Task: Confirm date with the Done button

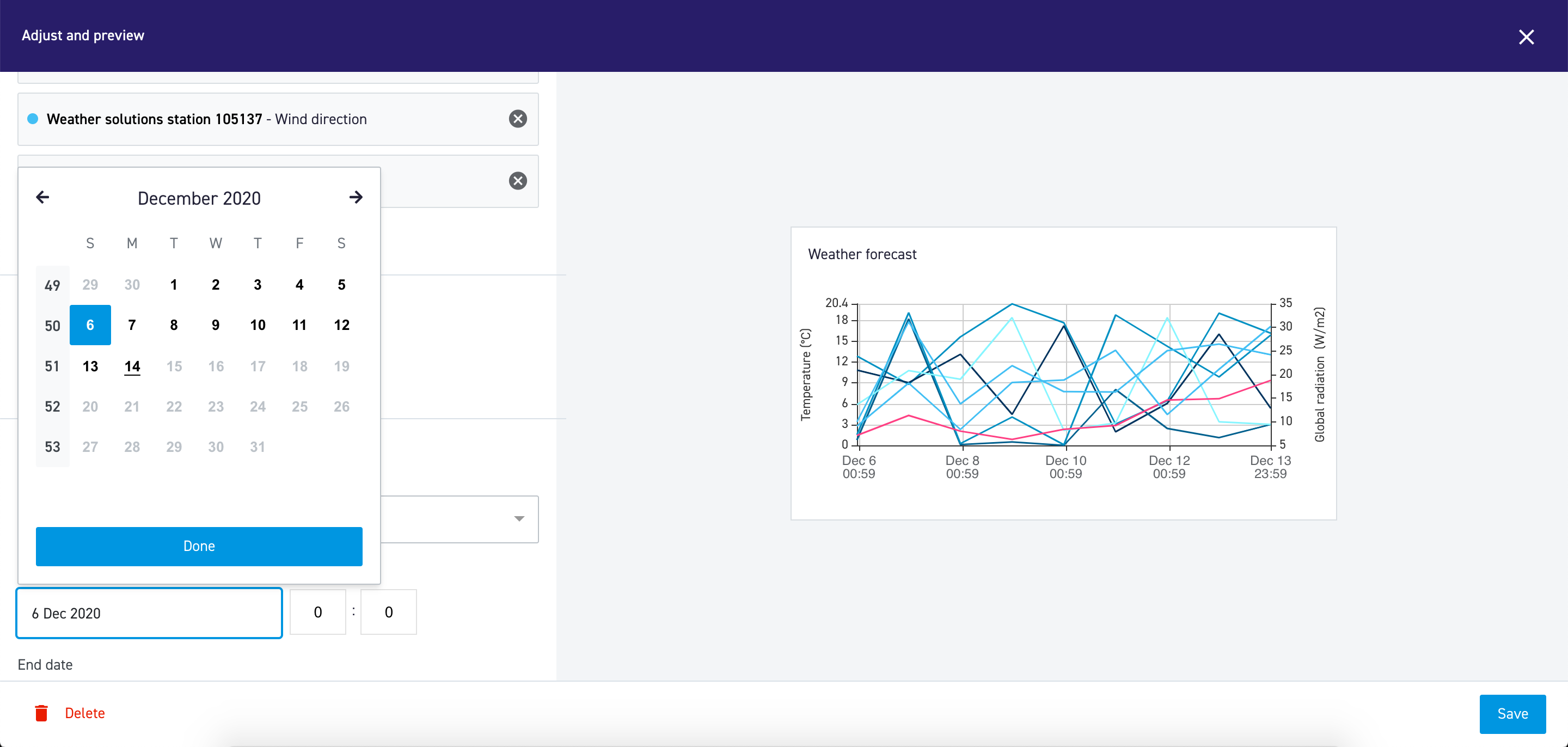Action: click(x=199, y=546)
